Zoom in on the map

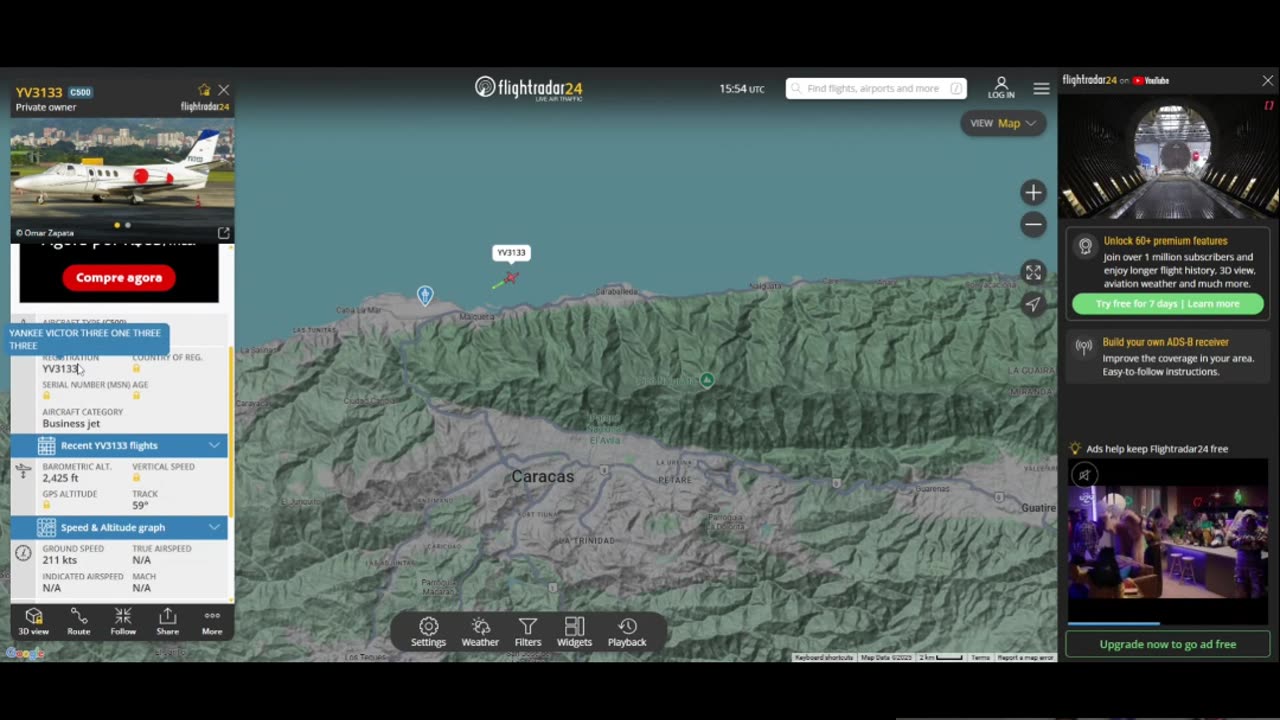pyautogui.click(x=1033, y=192)
